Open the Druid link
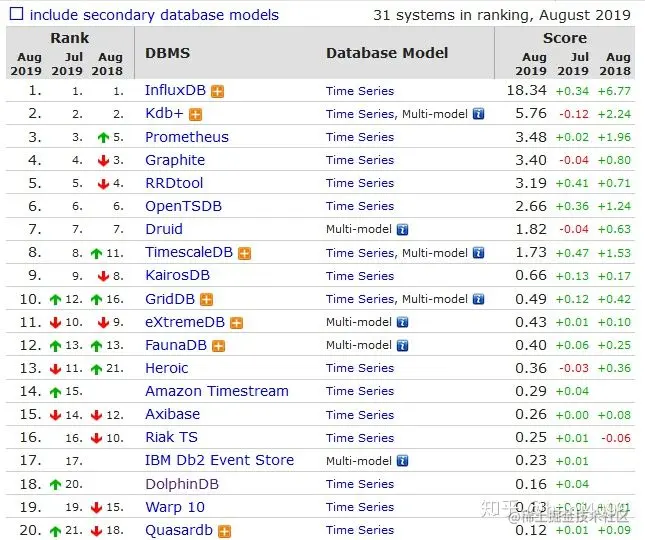645x540 pixels. coord(164,229)
